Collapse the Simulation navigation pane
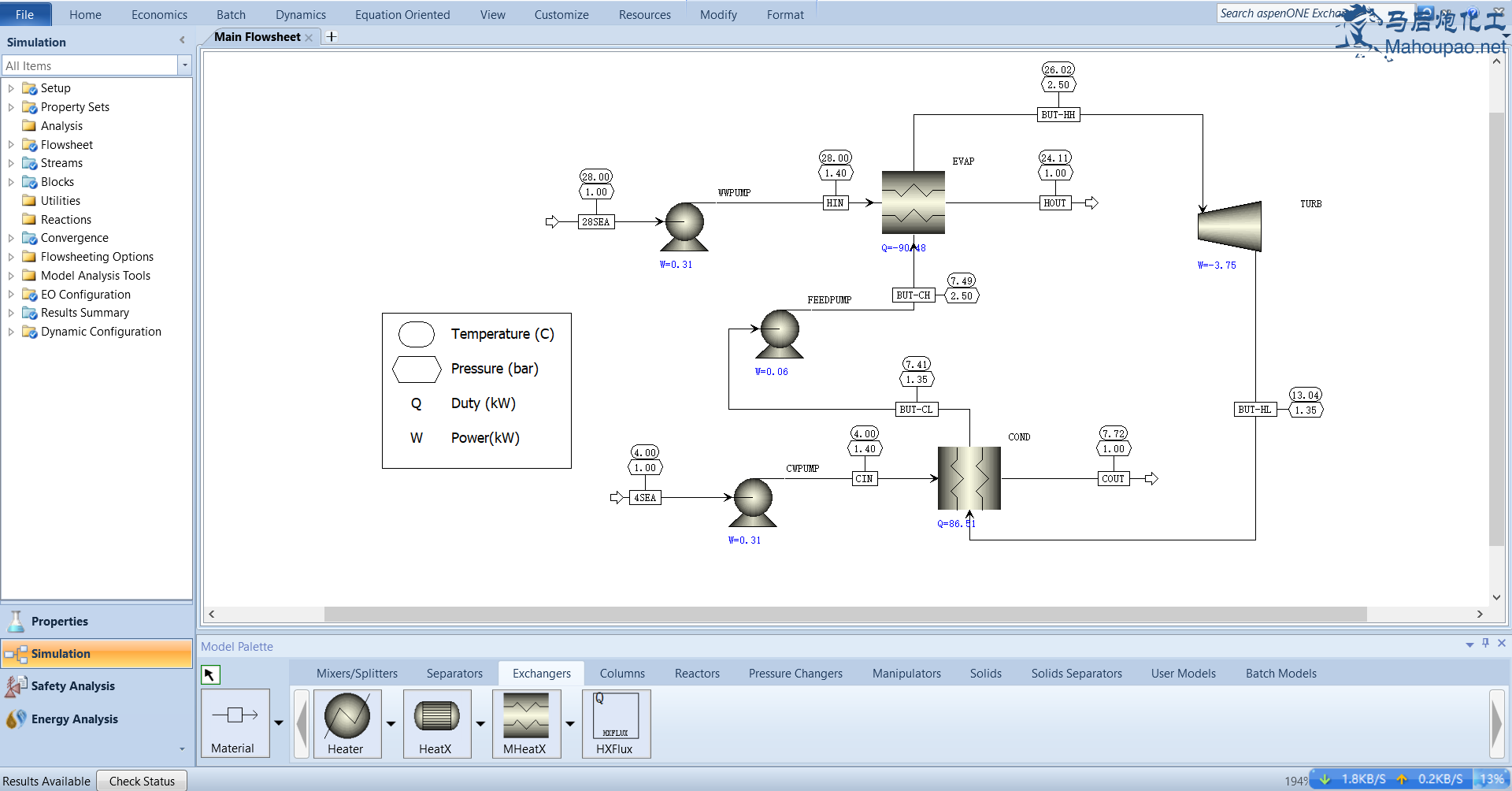The height and width of the screenshot is (791, 1512). click(182, 40)
